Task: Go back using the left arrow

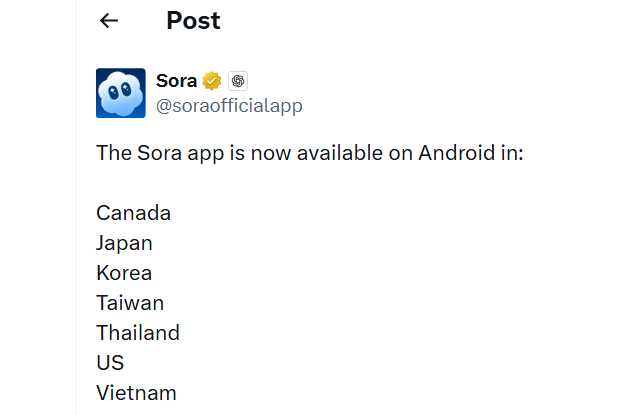Action: 109,21
